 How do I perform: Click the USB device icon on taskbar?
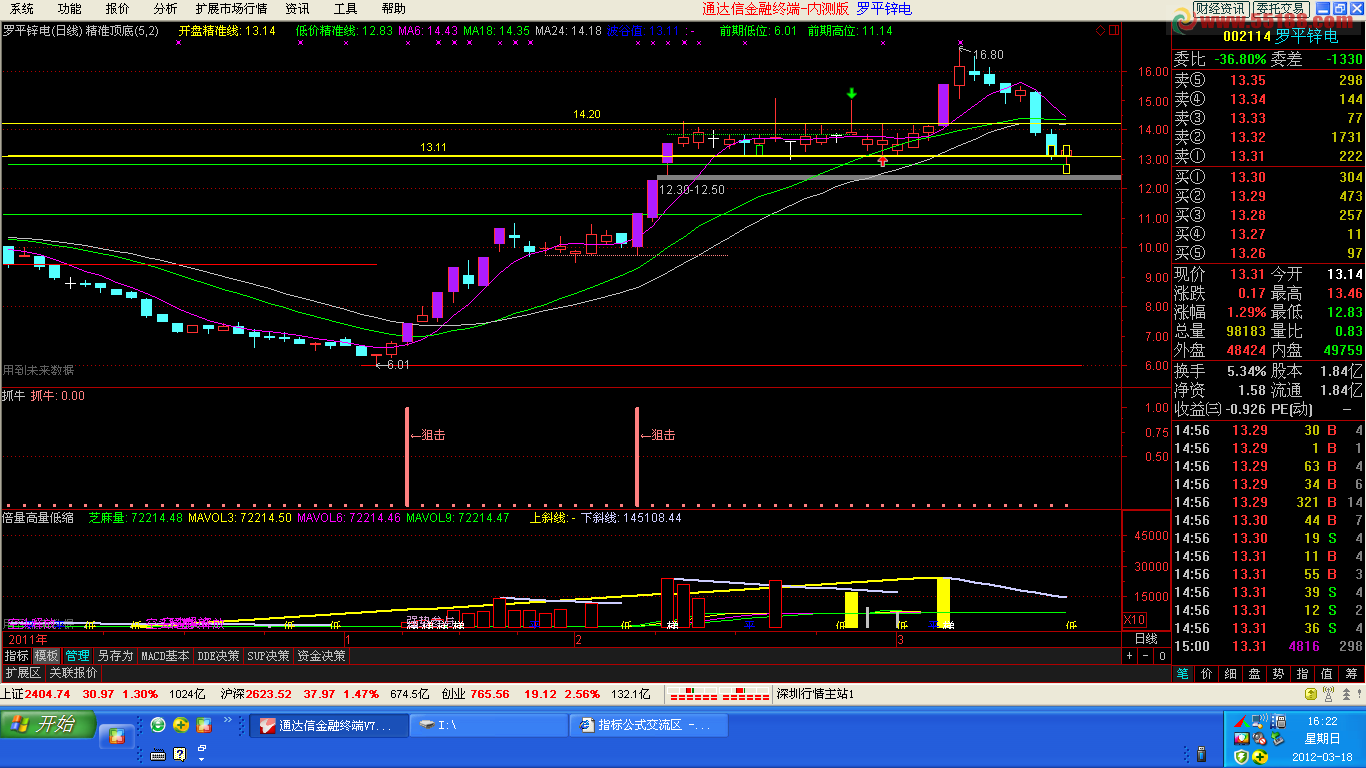1203,754
